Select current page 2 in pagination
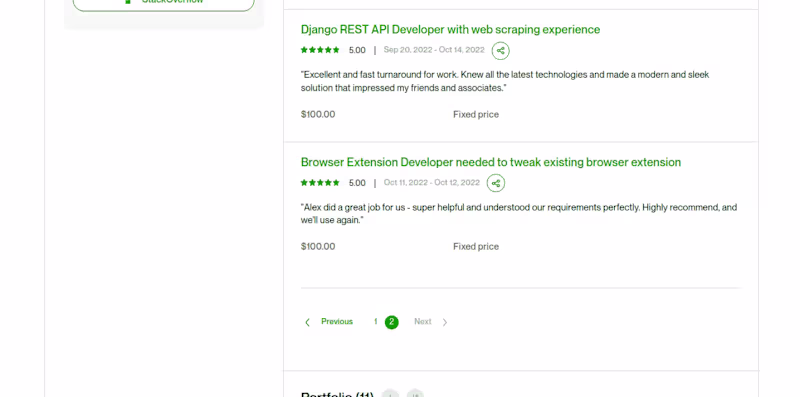The width and height of the screenshot is (800, 397). 391,322
